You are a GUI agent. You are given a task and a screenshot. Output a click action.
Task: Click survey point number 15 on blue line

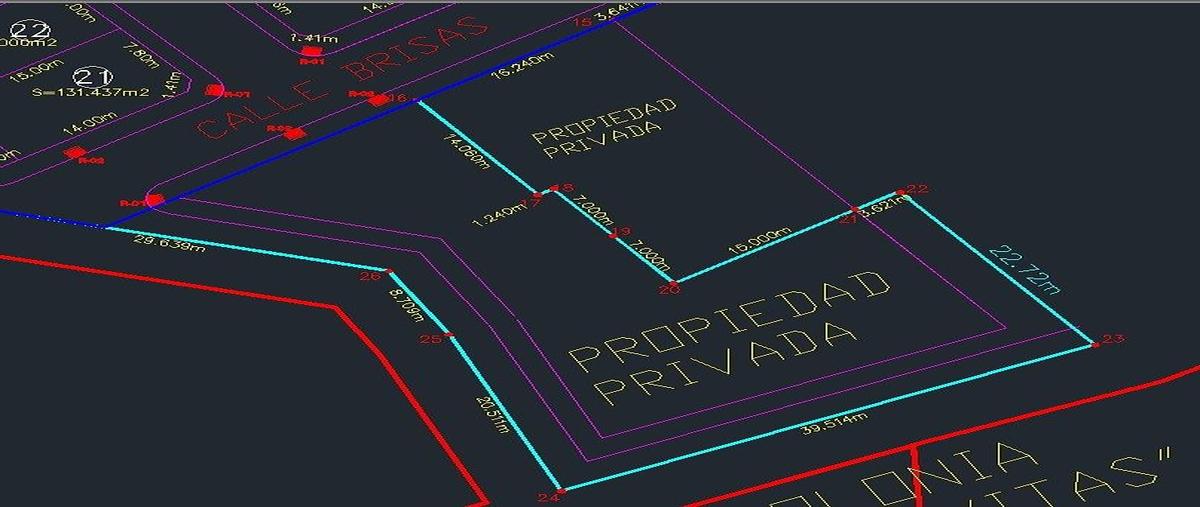pos(585,22)
